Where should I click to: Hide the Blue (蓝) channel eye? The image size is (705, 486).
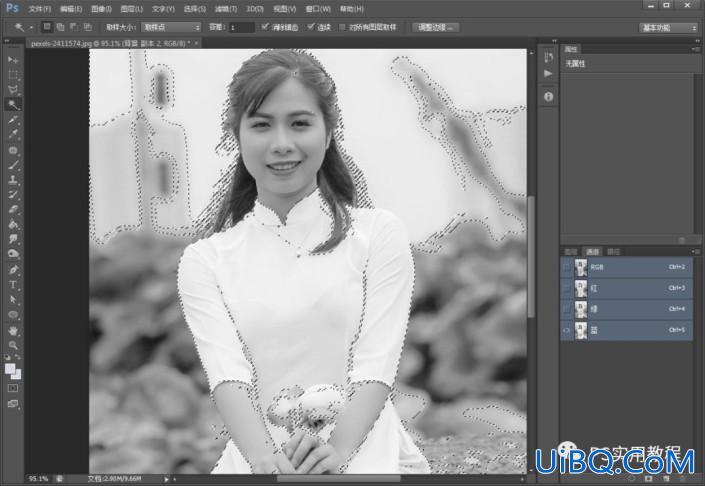[567, 330]
